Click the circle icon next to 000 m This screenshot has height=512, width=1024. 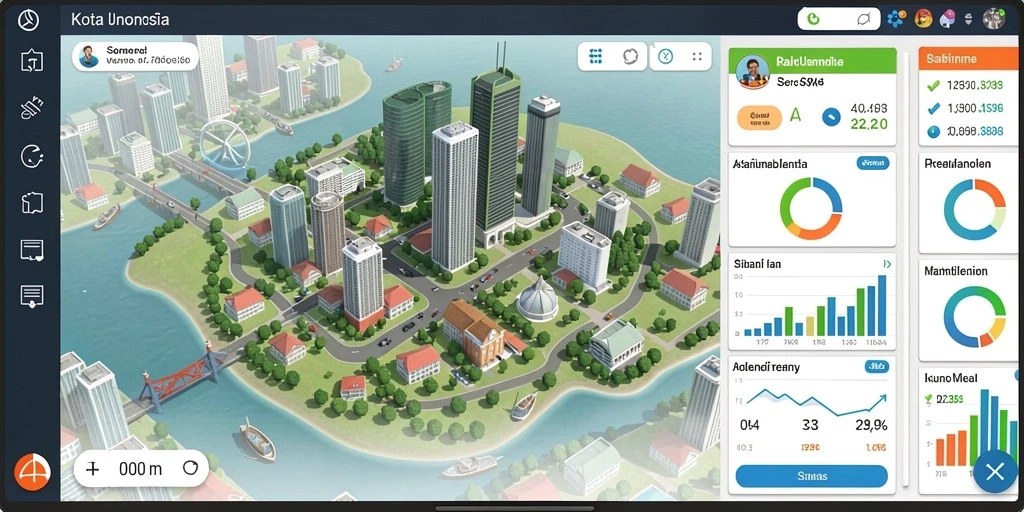point(190,468)
